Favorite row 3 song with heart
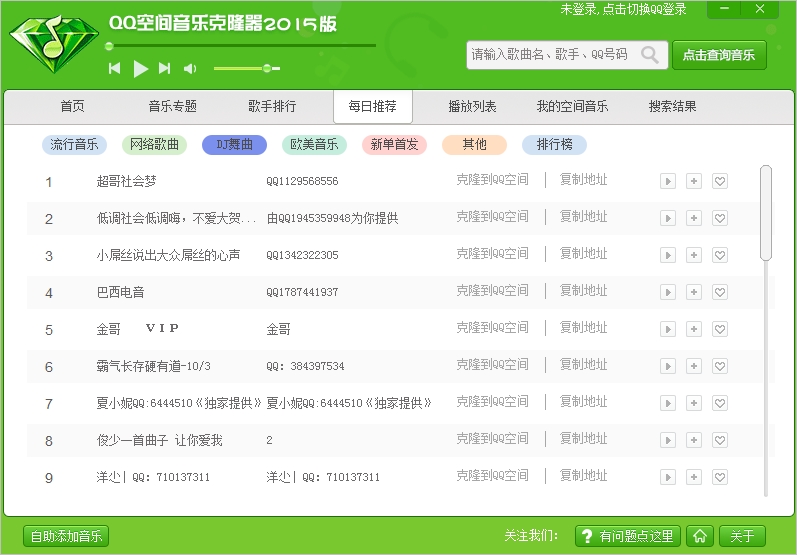 coord(720,255)
